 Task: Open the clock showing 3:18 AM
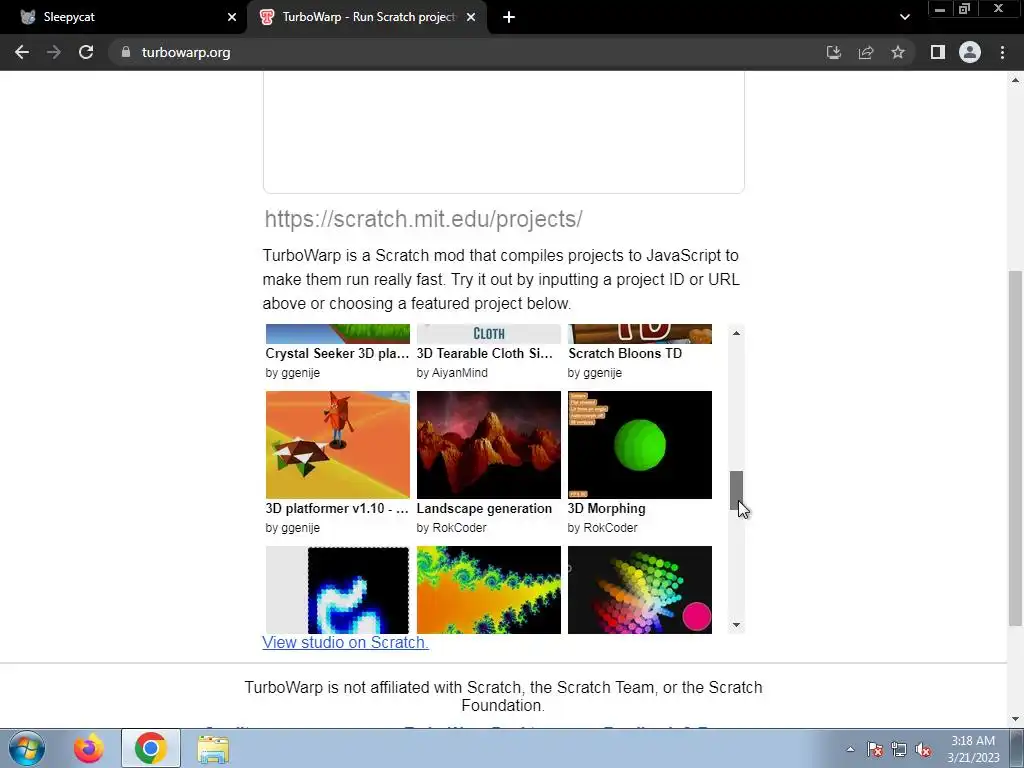pos(973,749)
